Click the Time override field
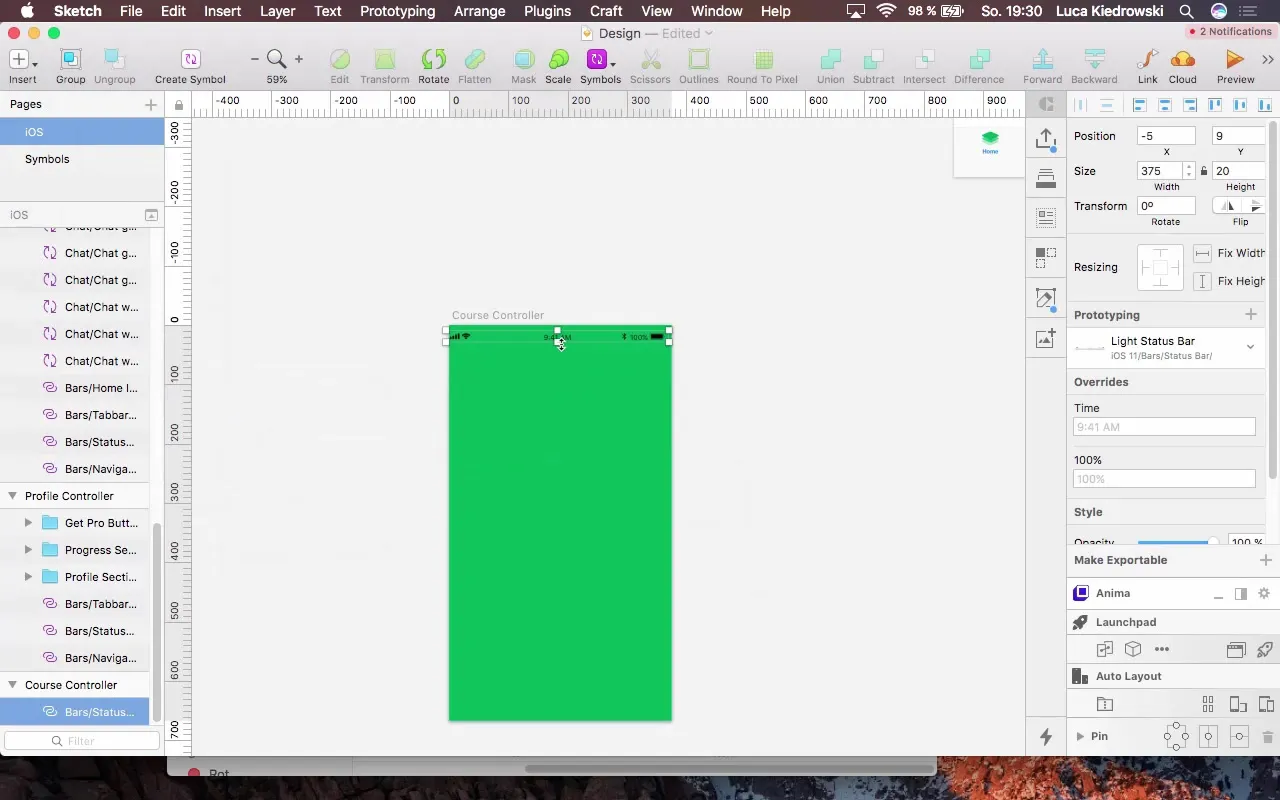The image size is (1280, 800). 1164,427
